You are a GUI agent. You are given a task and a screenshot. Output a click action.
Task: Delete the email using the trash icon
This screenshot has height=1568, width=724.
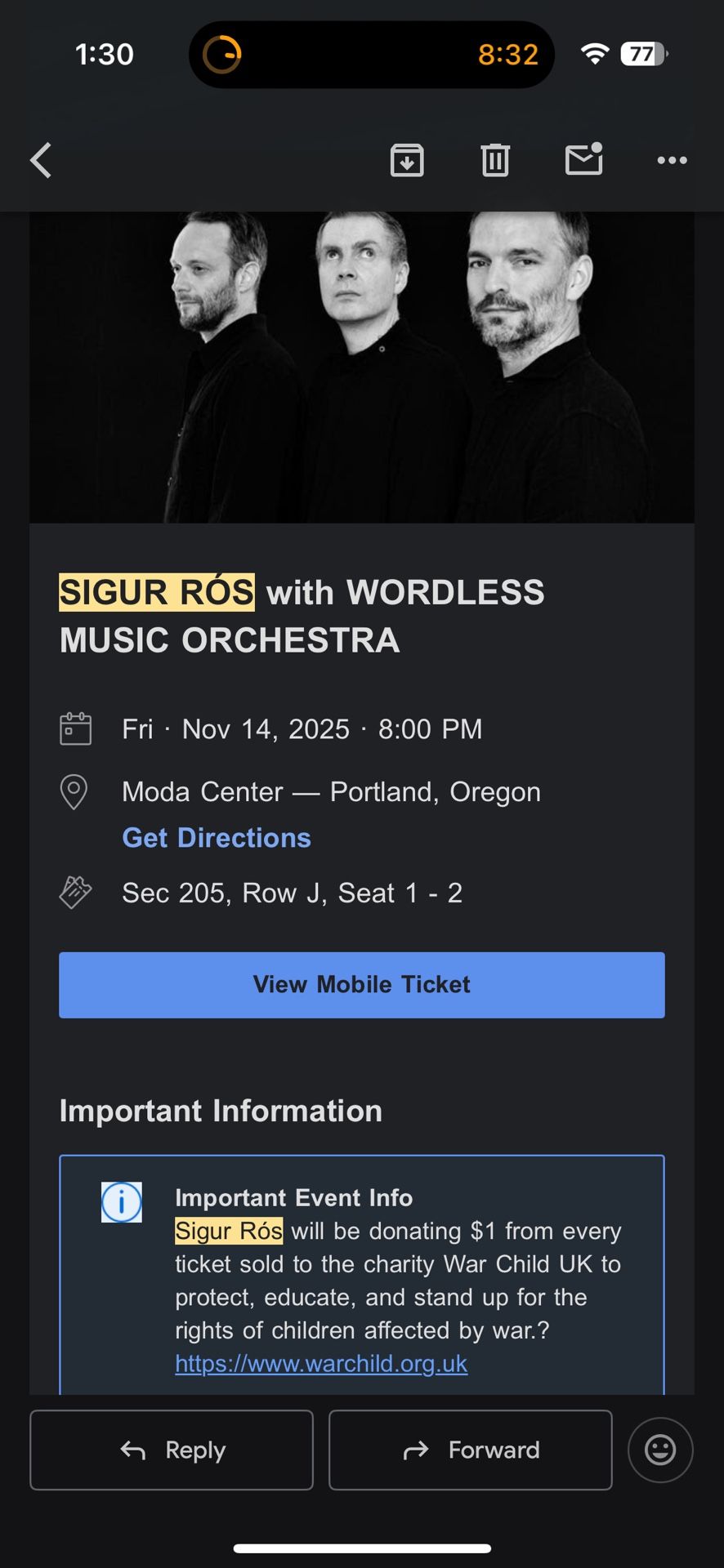click(495, 160)
